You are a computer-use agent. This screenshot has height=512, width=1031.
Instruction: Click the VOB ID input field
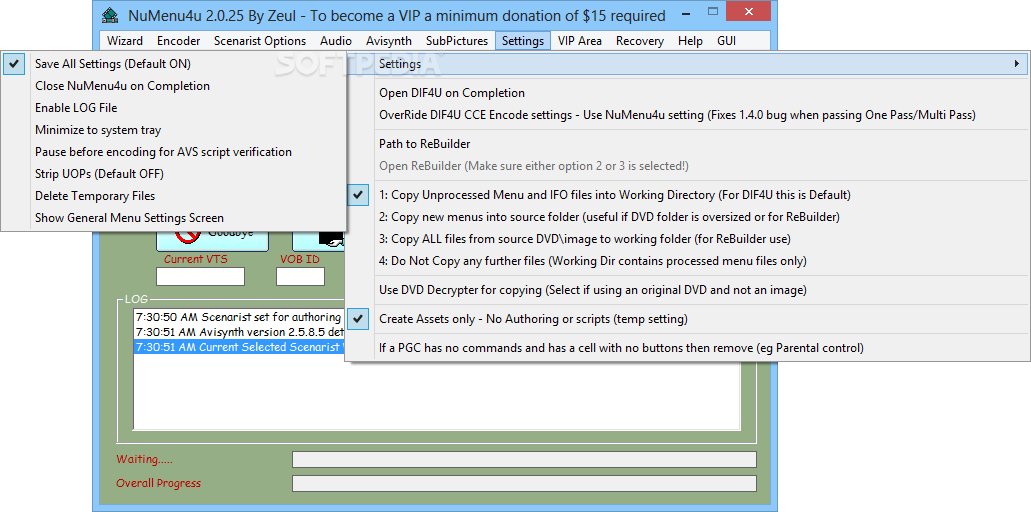(300, 276)
